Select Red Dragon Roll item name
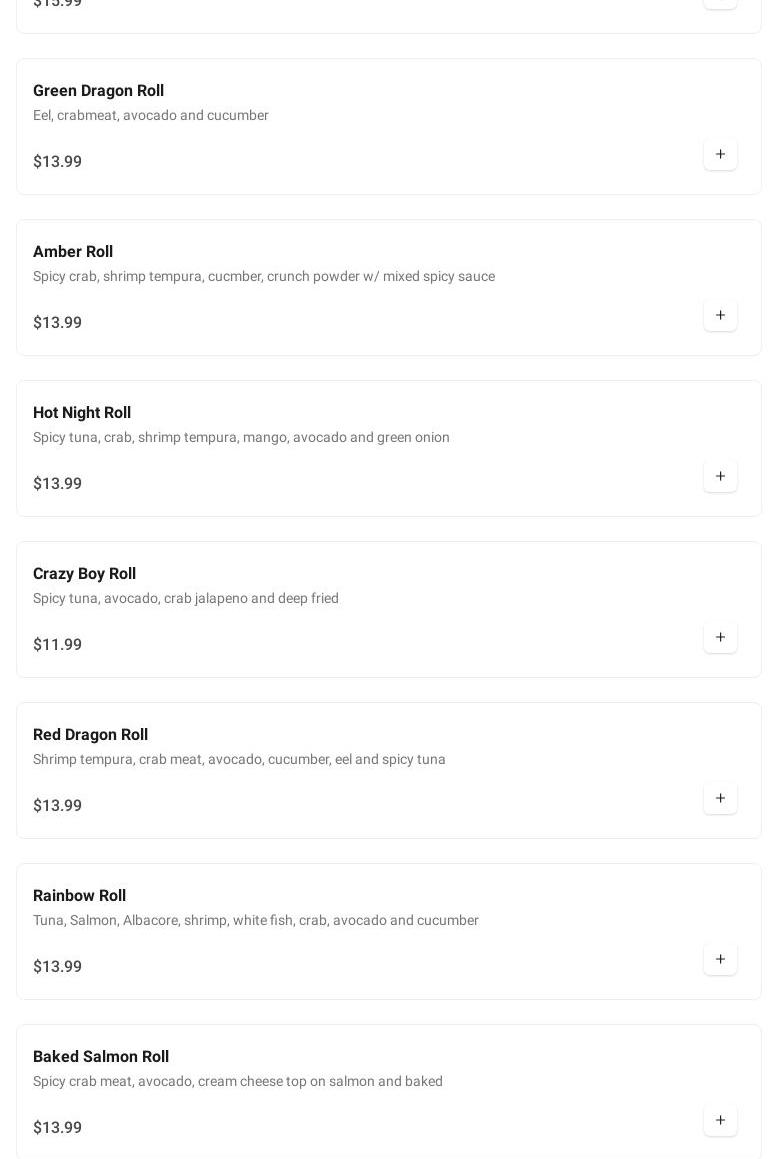Image resolution: width=778 pixels, height=1159 pixels. tap(90, 735)
